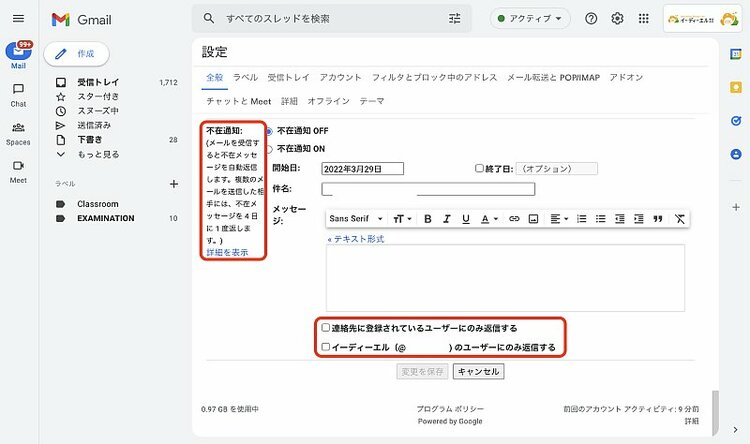Open Chat in the left rail
Viewport: 750px width, 444px height.
pyautogui.click(x=18, y=95)
